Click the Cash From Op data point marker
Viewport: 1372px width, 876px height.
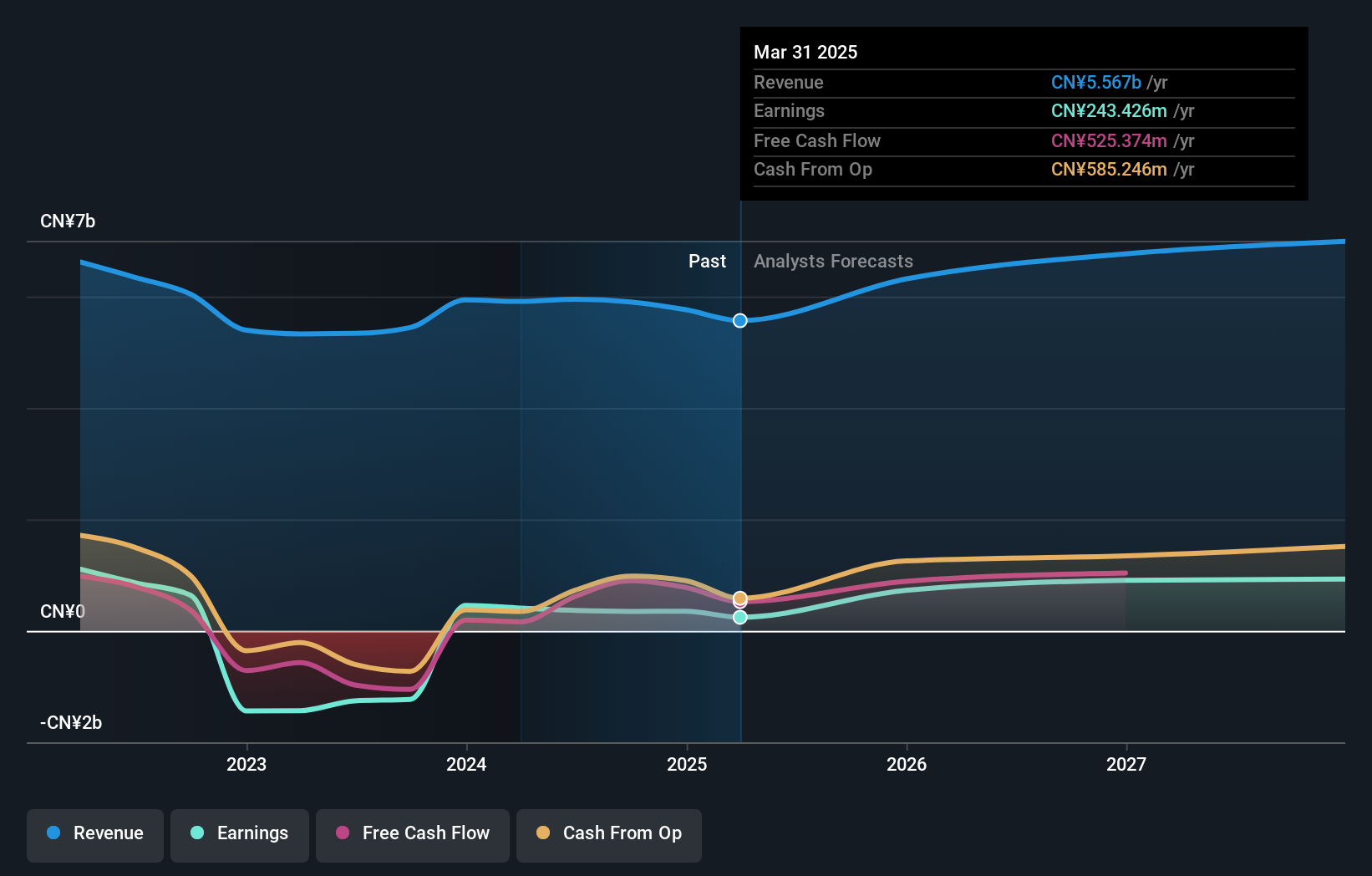point(740,598)
